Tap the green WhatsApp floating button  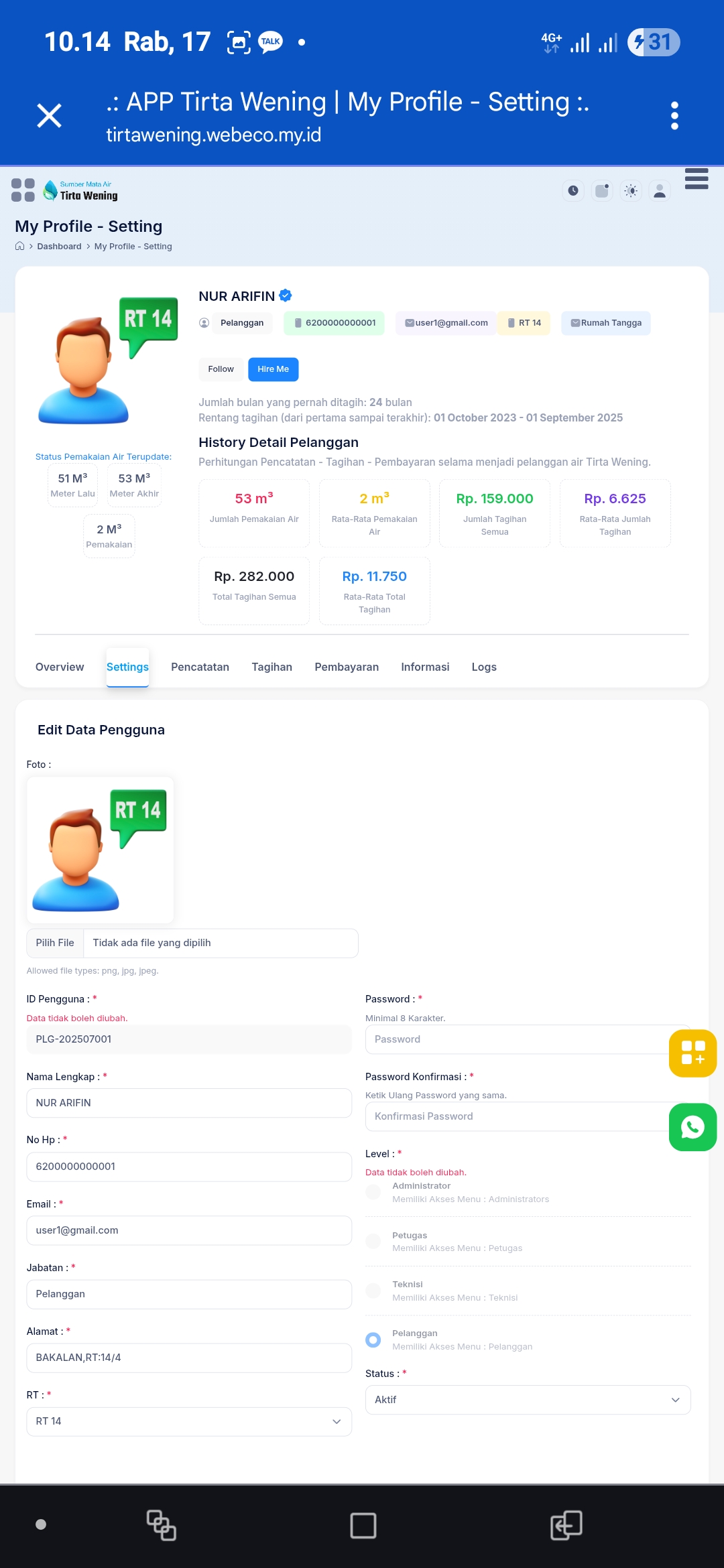click(692, 1127)
